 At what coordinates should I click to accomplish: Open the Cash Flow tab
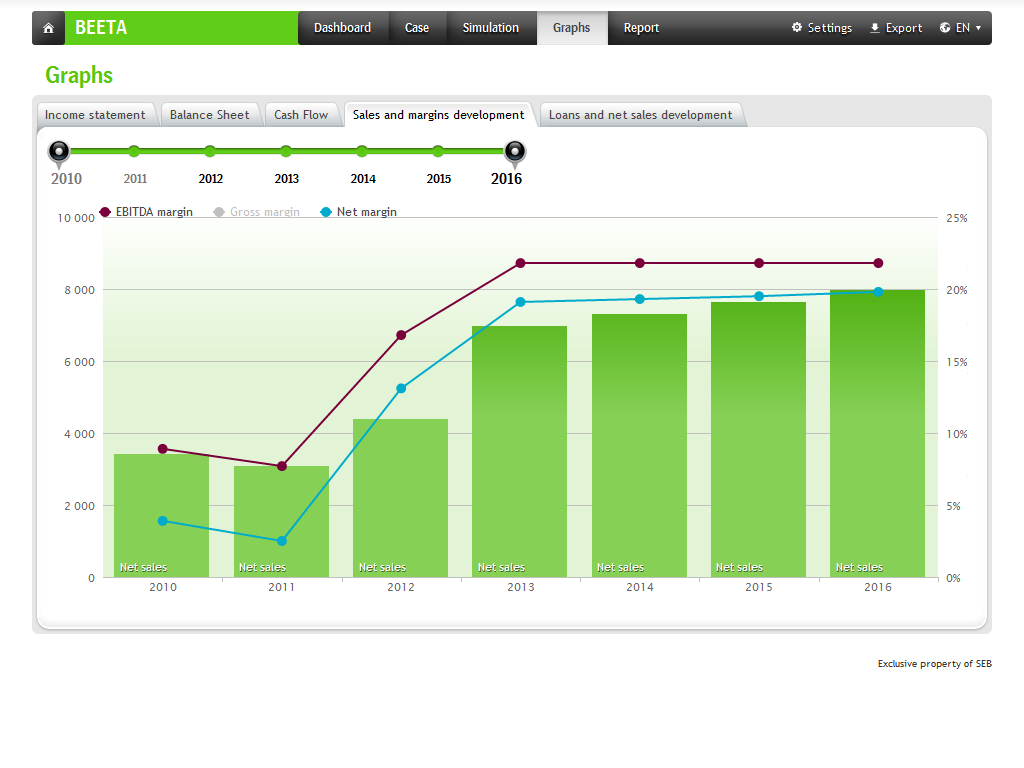301,115
